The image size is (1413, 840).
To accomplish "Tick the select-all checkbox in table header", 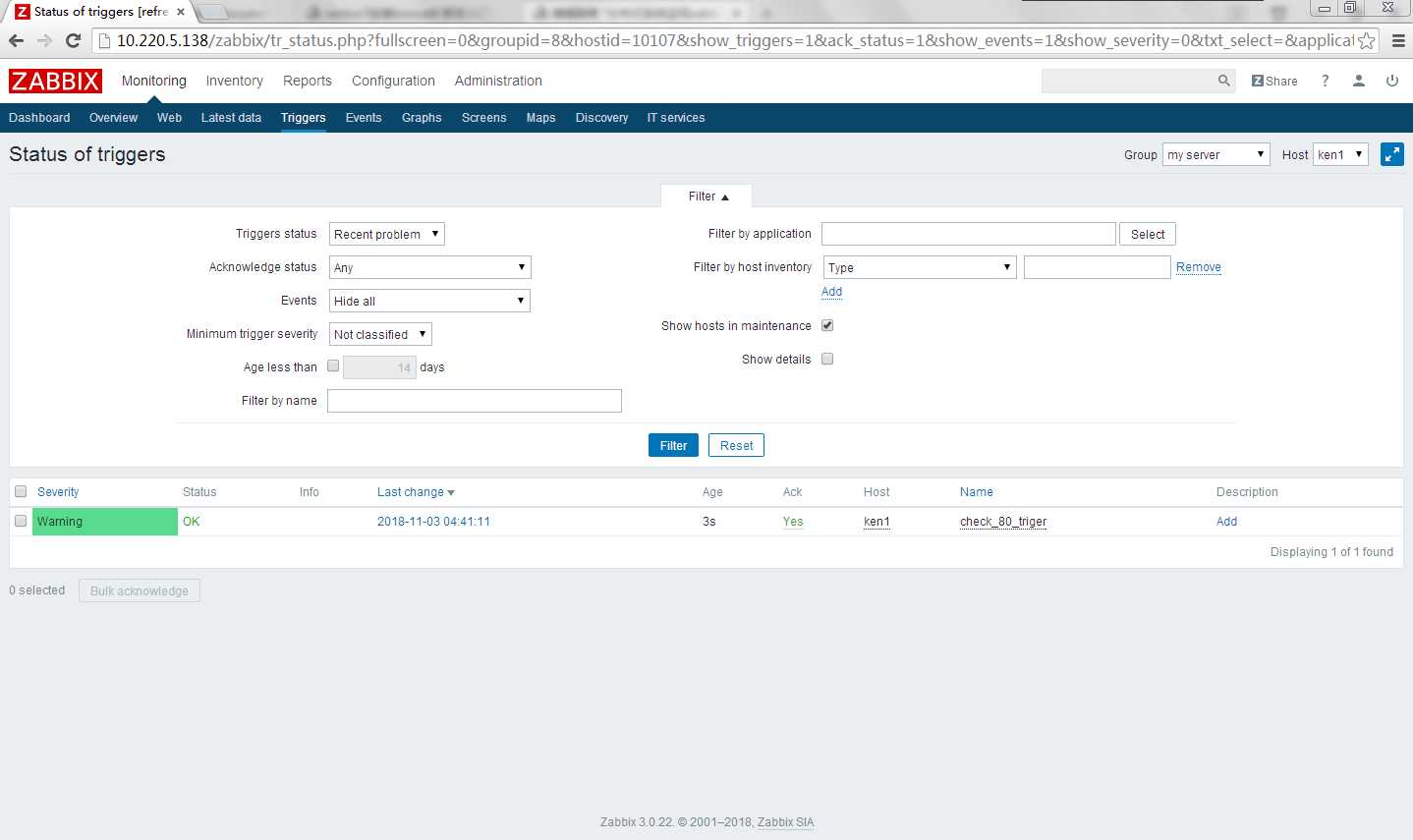I will pyautogui.click(x=21, y=491).
